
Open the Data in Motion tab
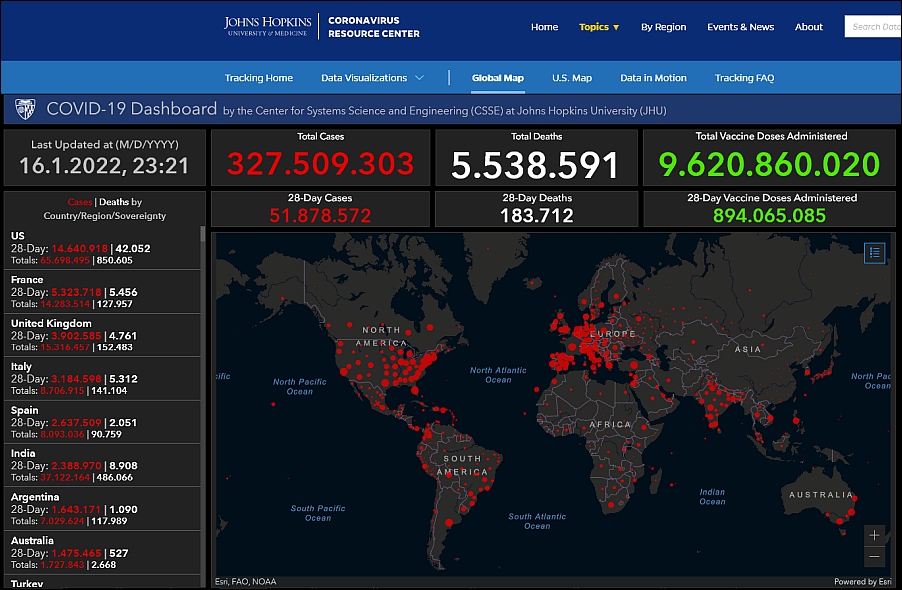click(653, 78)
